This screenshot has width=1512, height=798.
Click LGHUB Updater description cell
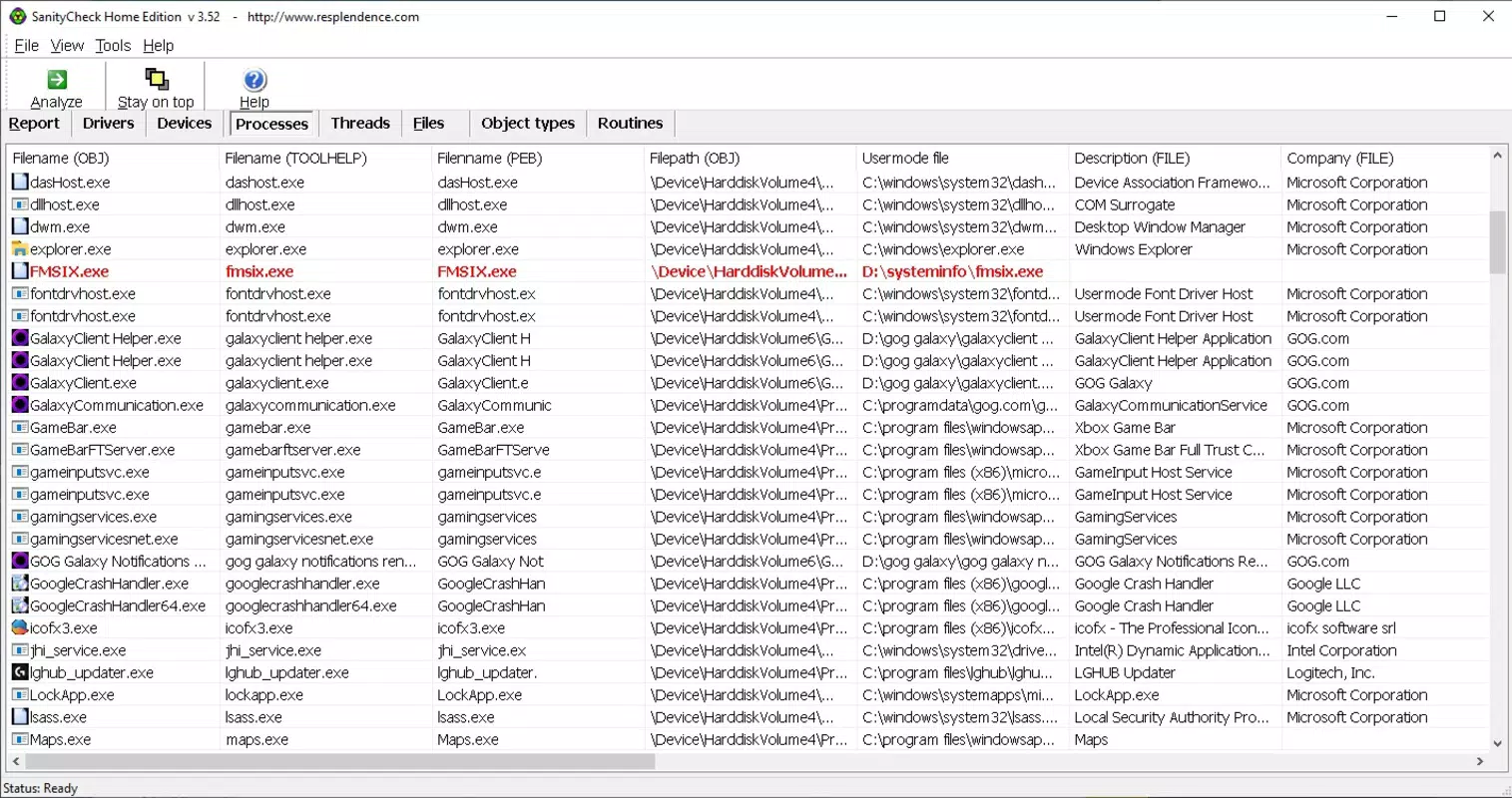click(x=1125, y=672)
